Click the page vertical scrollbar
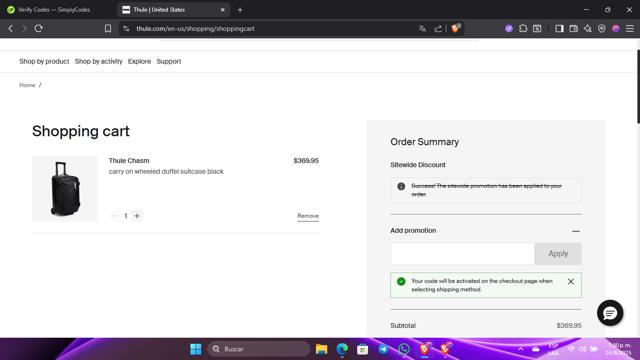The height and width of the screenshot is (360, 640). pos(638,87)
